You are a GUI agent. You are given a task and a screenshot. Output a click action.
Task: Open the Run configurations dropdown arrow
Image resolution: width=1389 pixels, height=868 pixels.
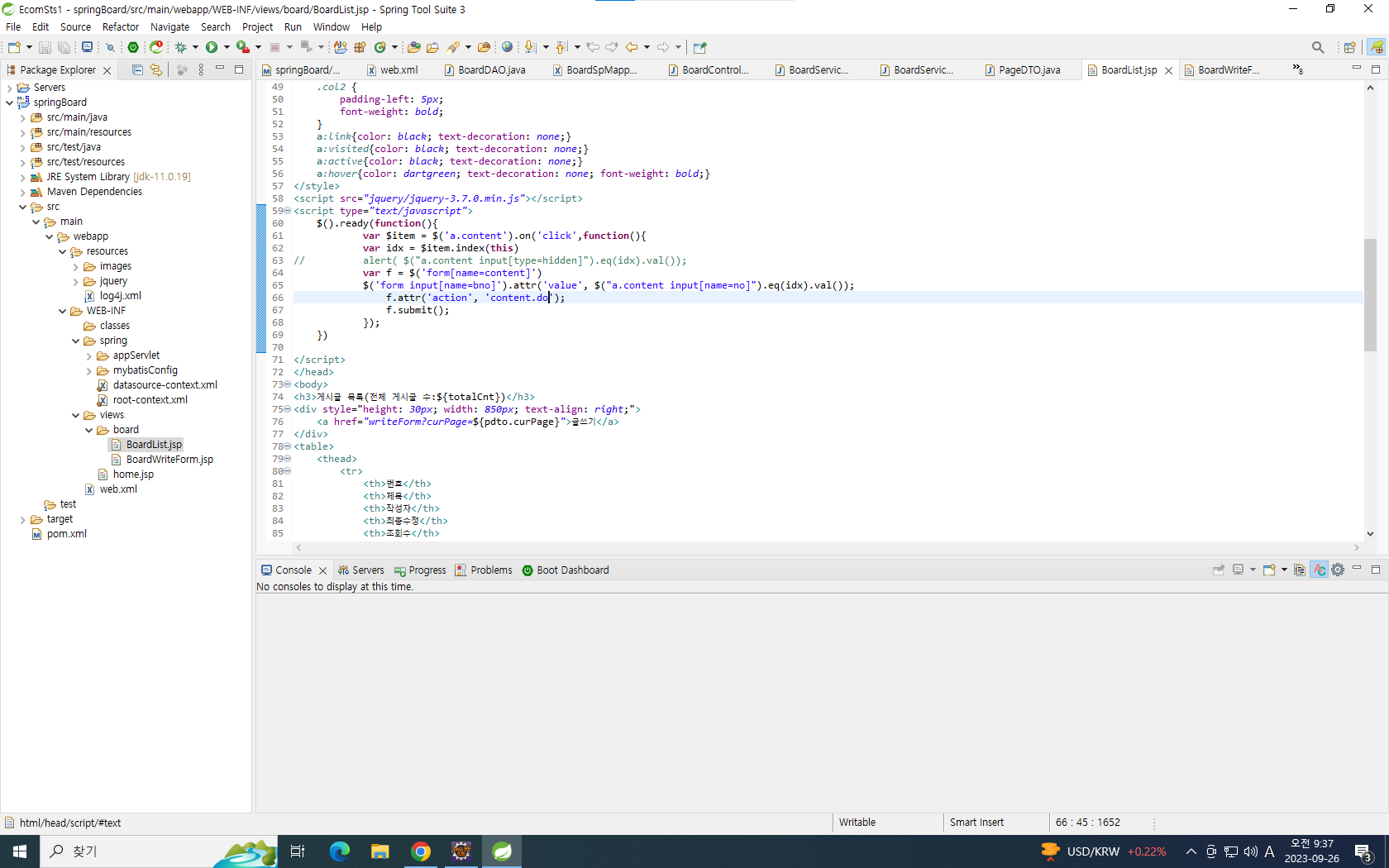[227, 47]
